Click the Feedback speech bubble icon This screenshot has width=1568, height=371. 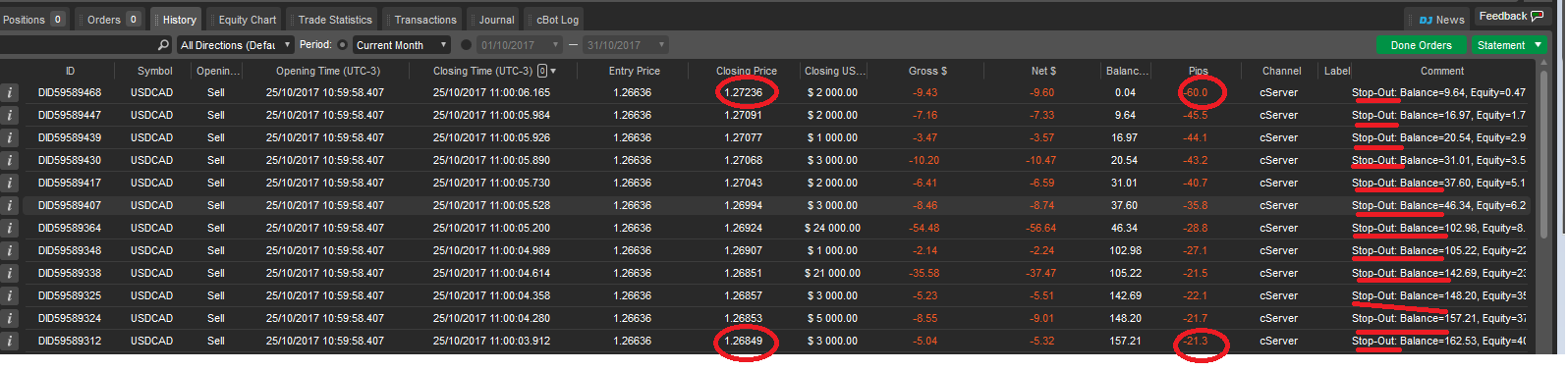[1538, 16]
